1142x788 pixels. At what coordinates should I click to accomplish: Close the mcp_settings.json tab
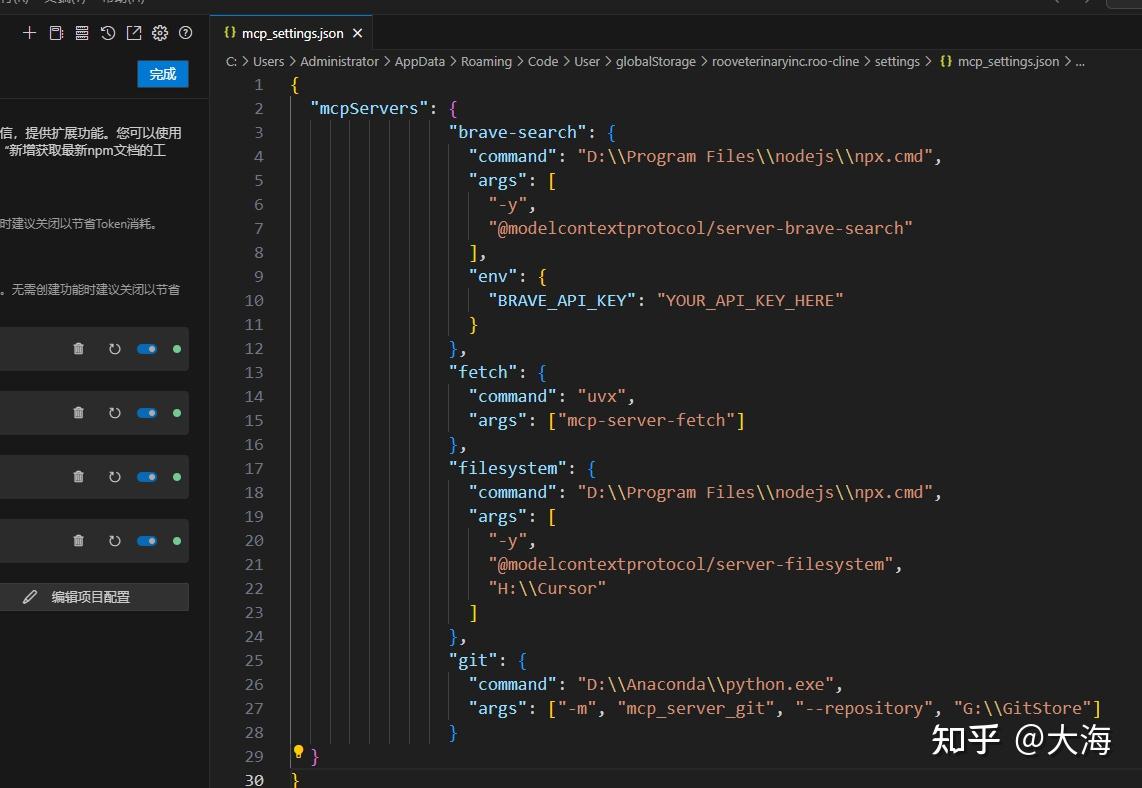357,33
